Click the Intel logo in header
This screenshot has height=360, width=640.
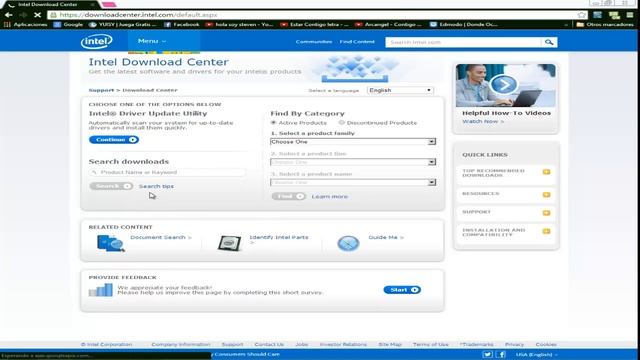(97, 41)
